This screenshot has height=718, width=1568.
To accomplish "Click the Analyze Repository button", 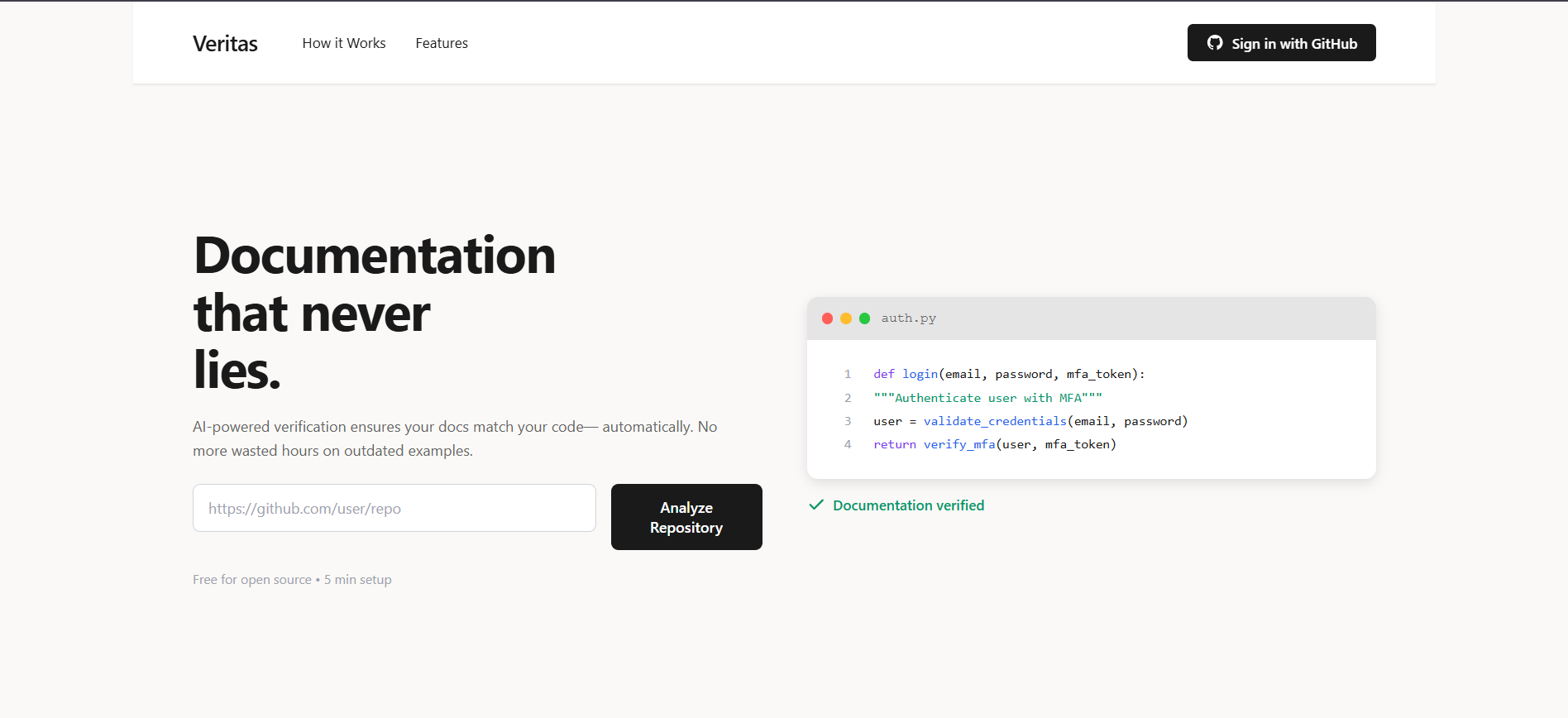I will (686, 517).
